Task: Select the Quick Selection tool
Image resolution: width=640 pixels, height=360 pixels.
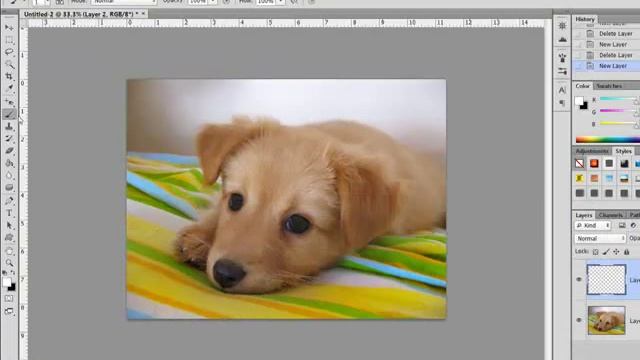Action: coord(9,64)
